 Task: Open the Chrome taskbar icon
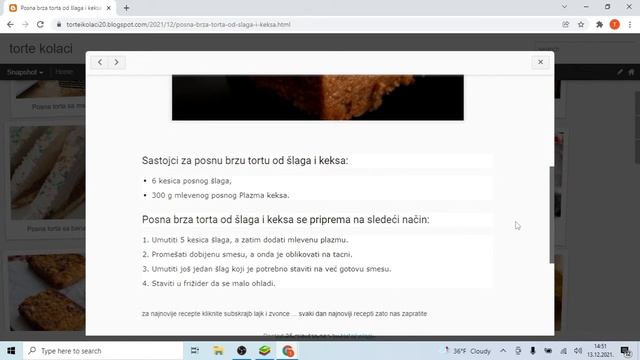(288, 351)
